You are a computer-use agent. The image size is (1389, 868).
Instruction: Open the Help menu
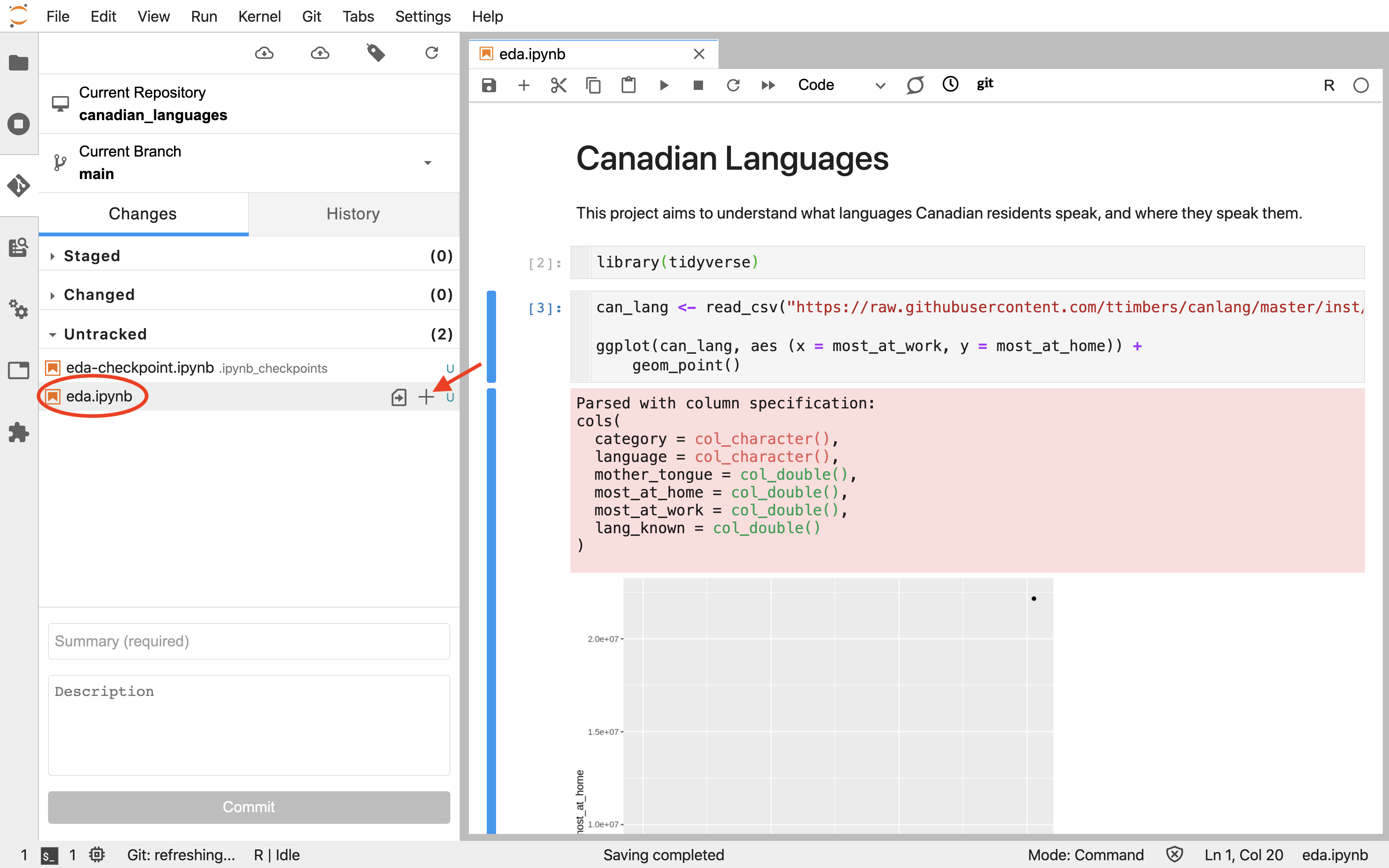(x=487, y=16)
